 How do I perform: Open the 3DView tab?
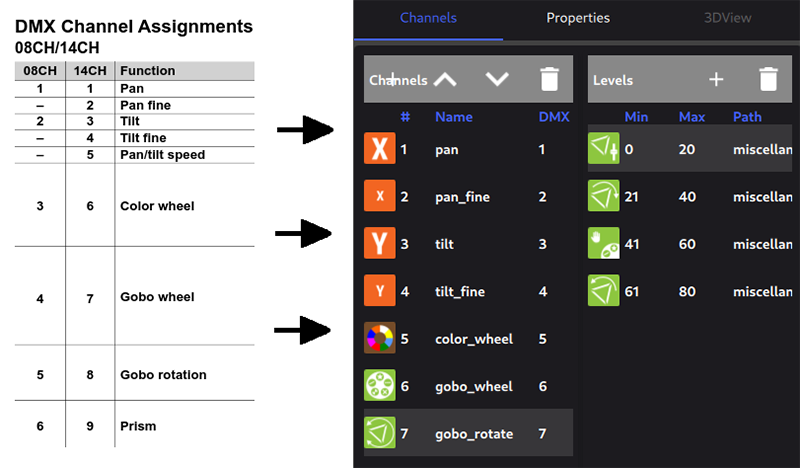click(728, 18)
